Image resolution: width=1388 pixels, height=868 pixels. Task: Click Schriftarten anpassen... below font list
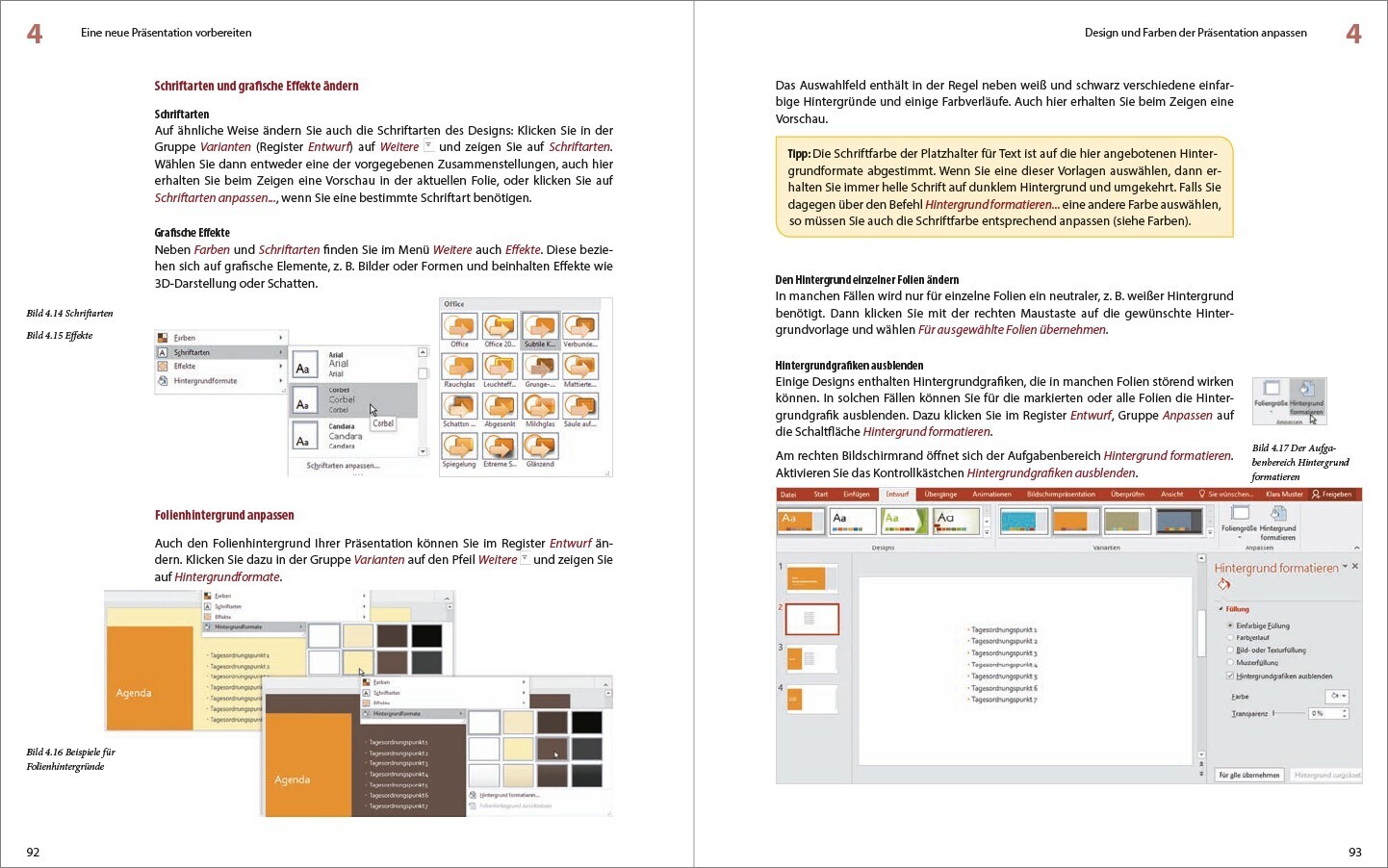click(343, 466)
